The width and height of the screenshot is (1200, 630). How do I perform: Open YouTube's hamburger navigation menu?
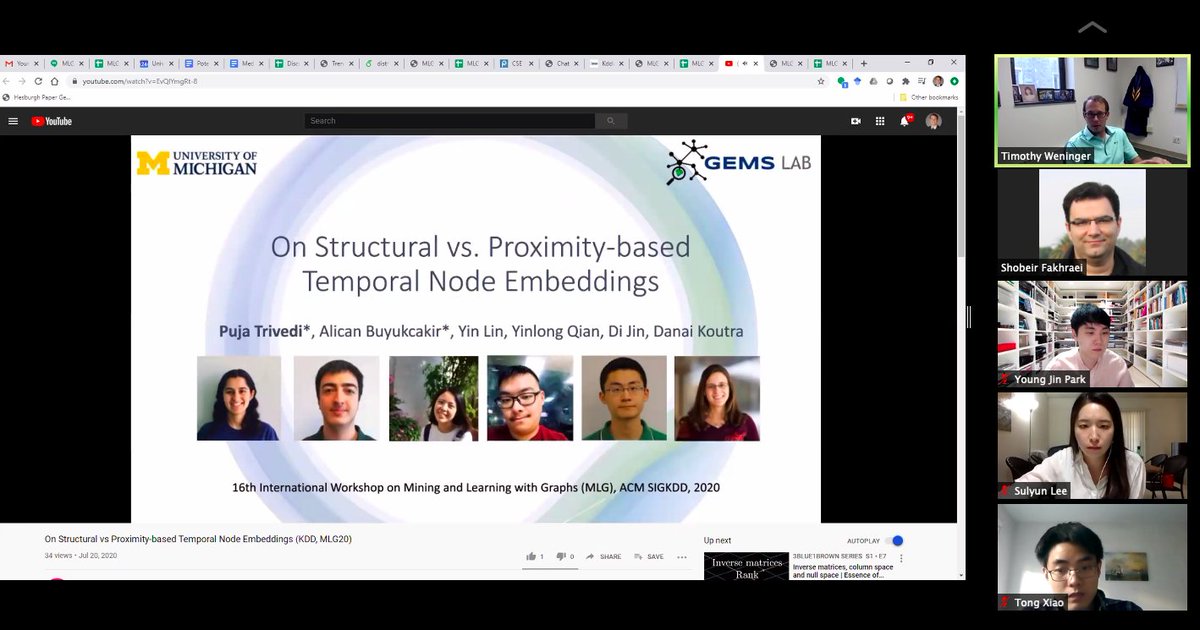pyautogui.click(x=13, y=120)
